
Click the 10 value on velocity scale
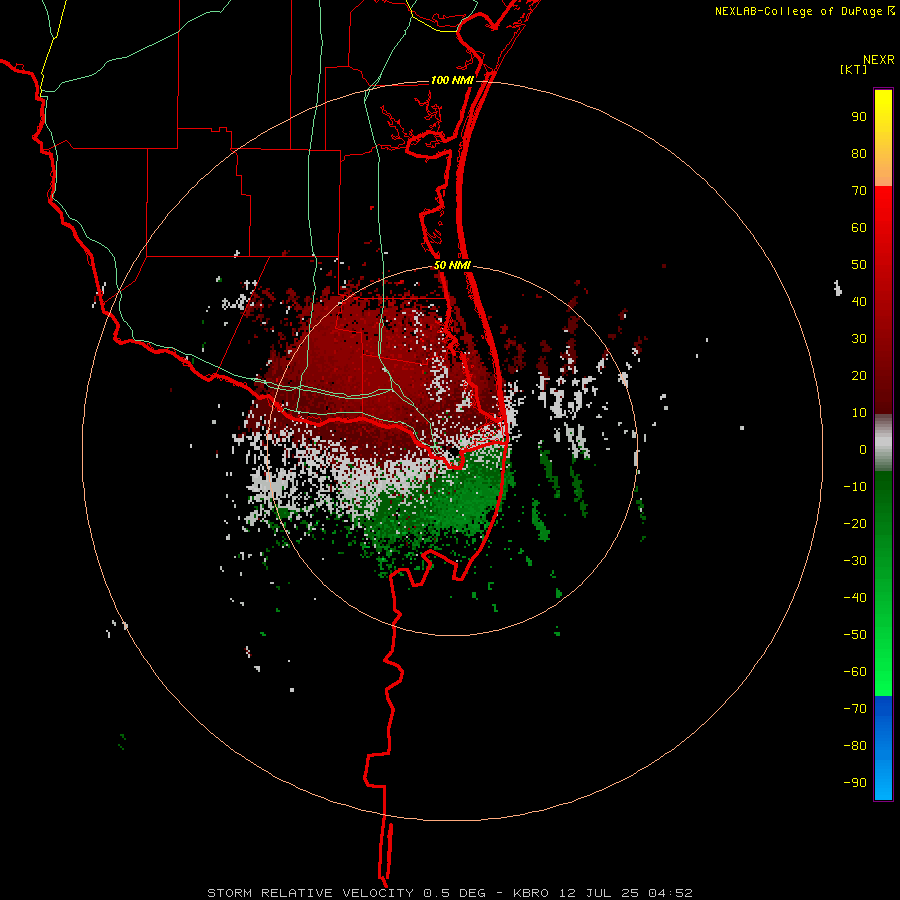coord(859,413)
